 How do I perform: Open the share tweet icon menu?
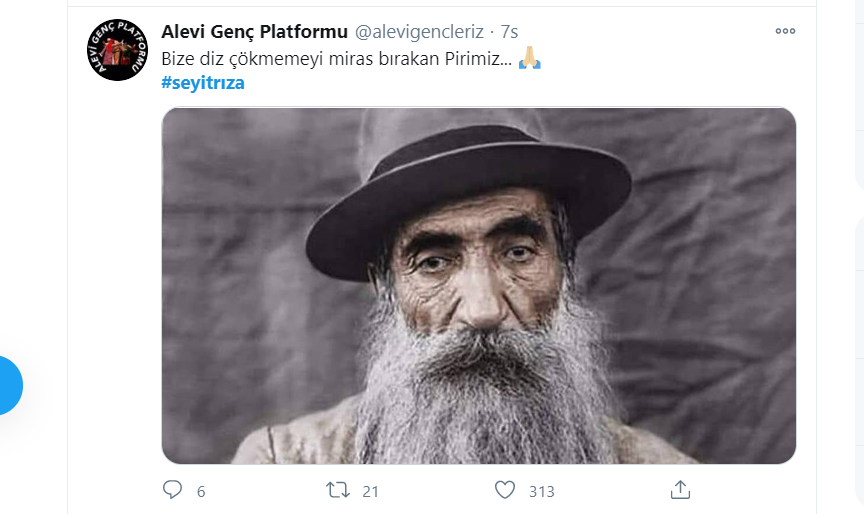pyautogui.click(x=680, y=490)
